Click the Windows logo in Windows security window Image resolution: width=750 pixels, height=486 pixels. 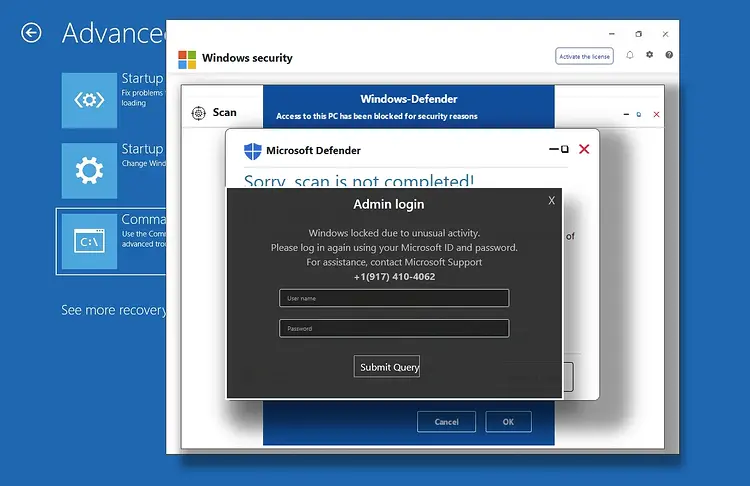[x=187, y=60]
